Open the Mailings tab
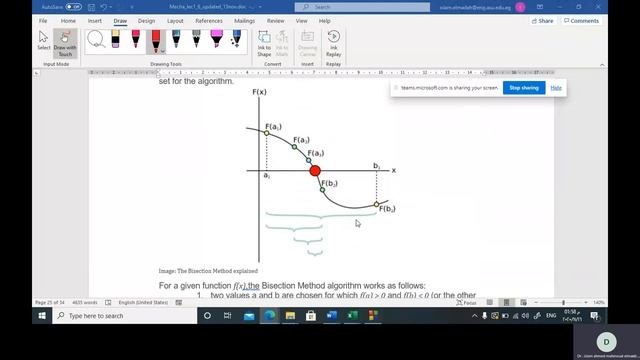Screen dimensions: 640x360 click(x=244, y=21)
